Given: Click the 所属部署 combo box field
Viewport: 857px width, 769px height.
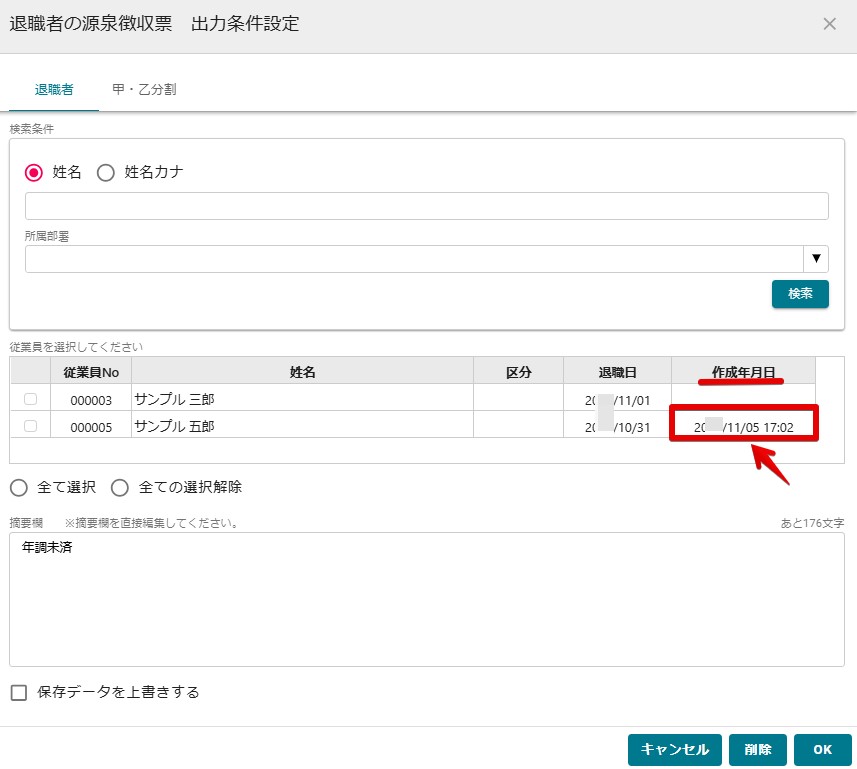Looking at the screenshot, I should pos(413,259).
